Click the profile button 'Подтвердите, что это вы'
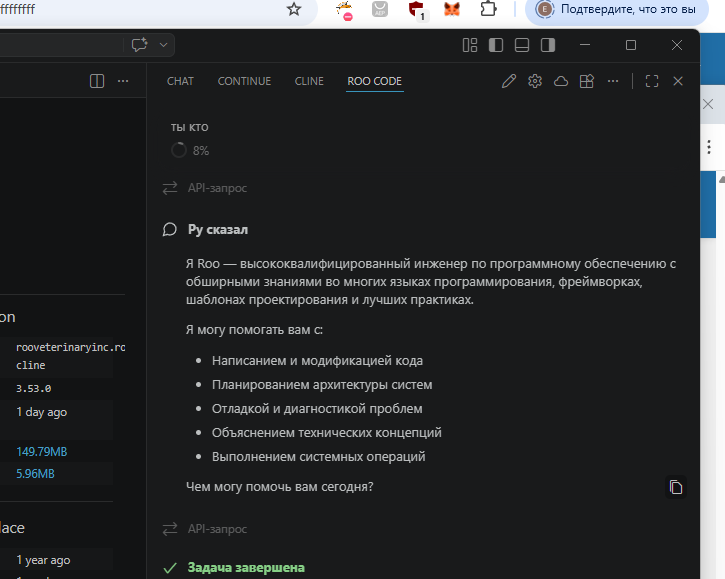 click(x=617, y=9)
